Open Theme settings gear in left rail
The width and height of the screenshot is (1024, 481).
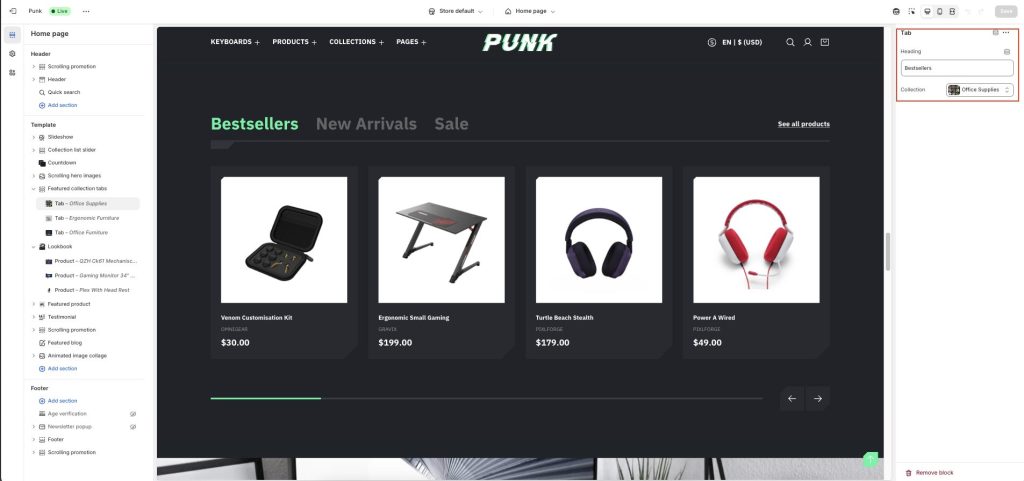[12, 54]
